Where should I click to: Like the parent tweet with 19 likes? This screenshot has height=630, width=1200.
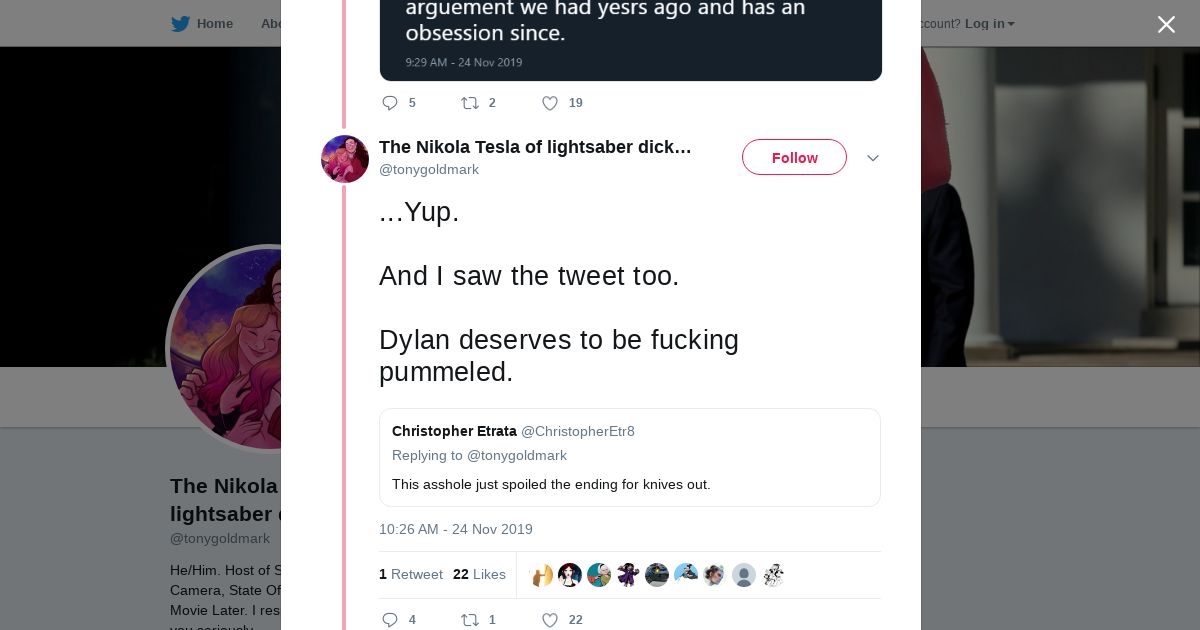549,103
